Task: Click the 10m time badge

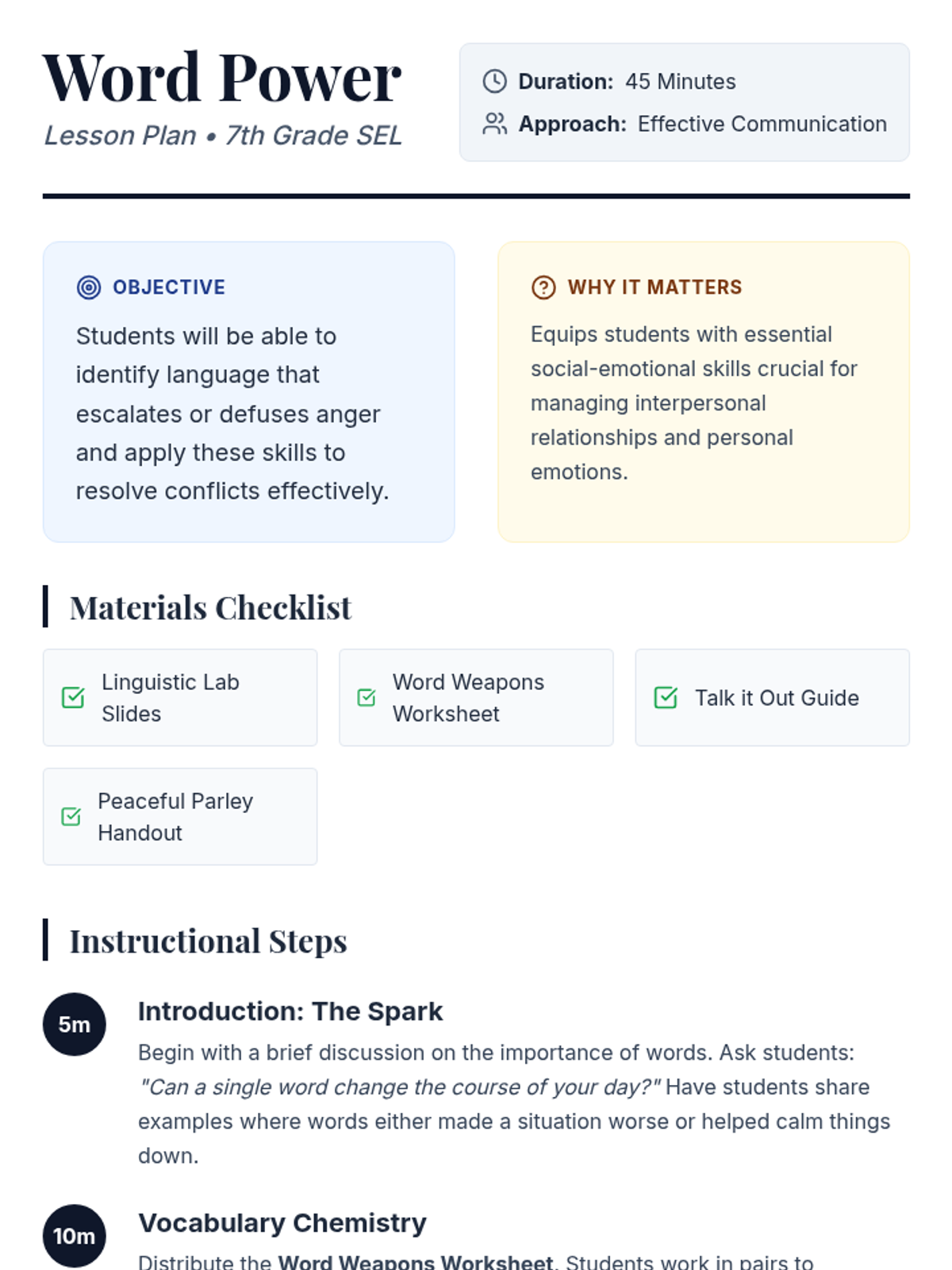Action: [x=74, y=1236]
